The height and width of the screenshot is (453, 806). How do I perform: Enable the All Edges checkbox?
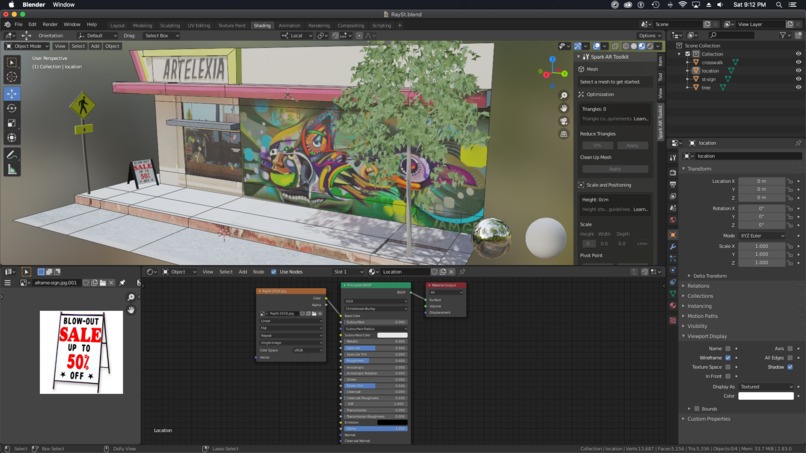790,358
